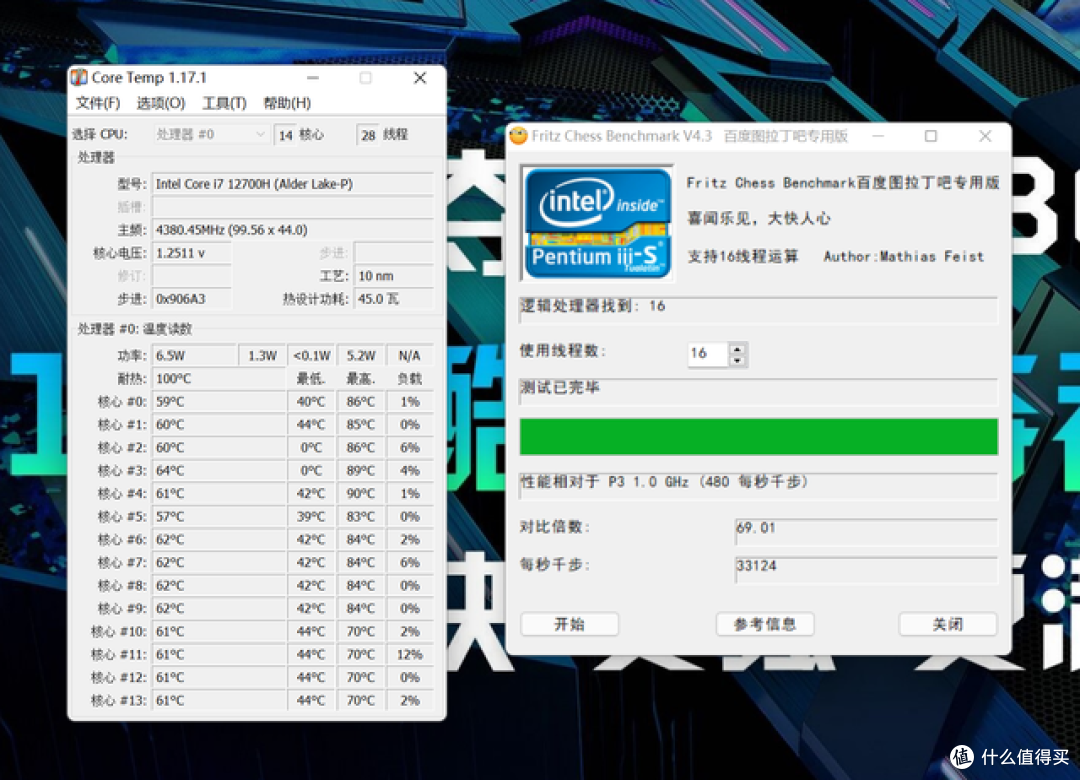The height and width of the screenshot is (780, 1080).
Task: Click the 1.3W power reading
Action: pos(262,356)
